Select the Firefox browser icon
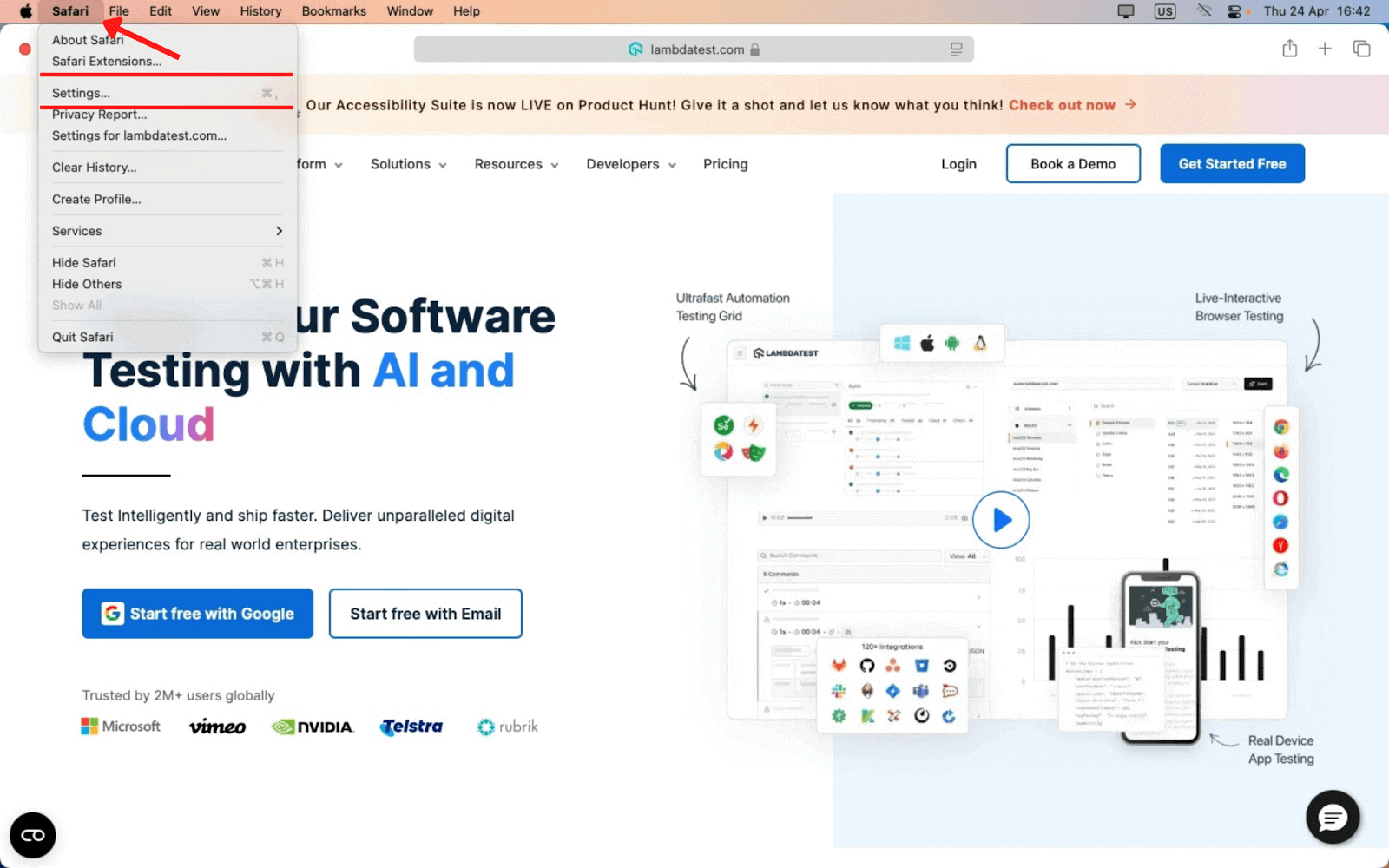 tap(1280, 451)
